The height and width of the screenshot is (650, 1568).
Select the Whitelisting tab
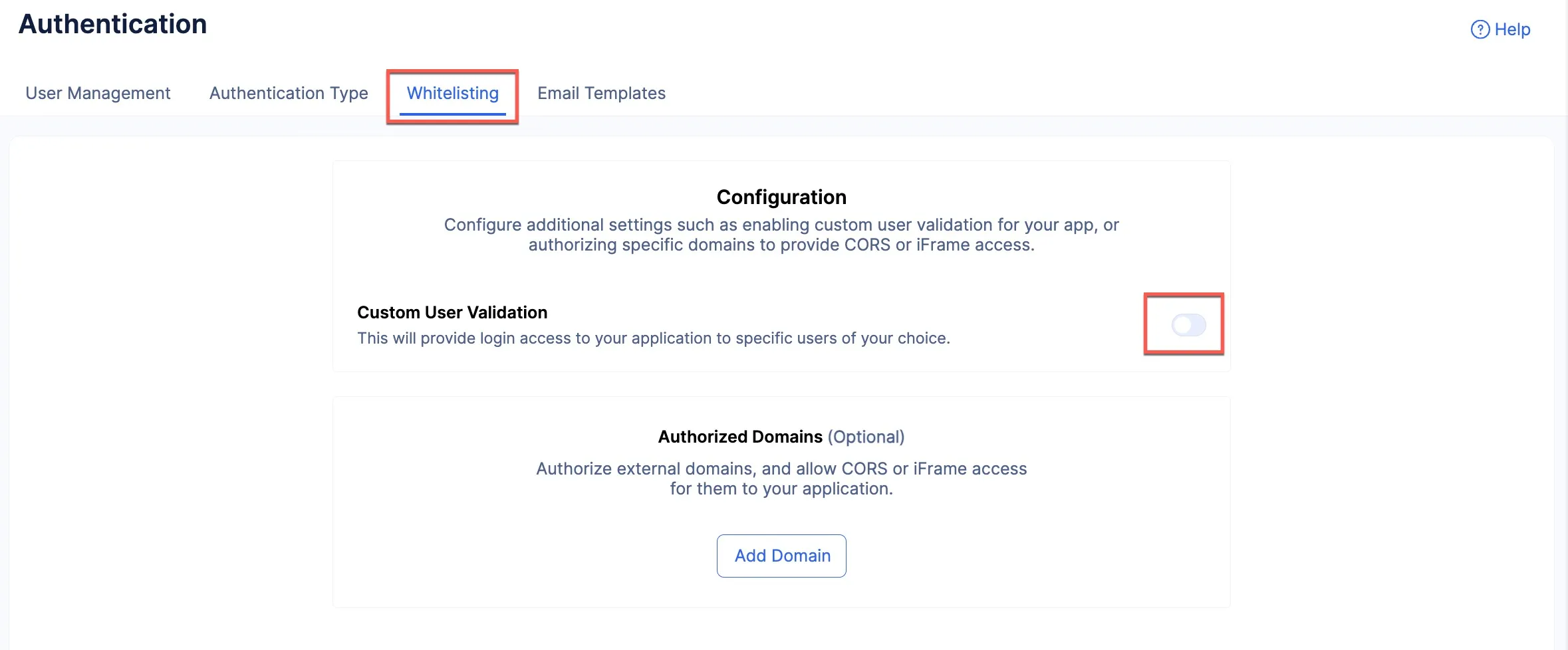coord(452,93)
